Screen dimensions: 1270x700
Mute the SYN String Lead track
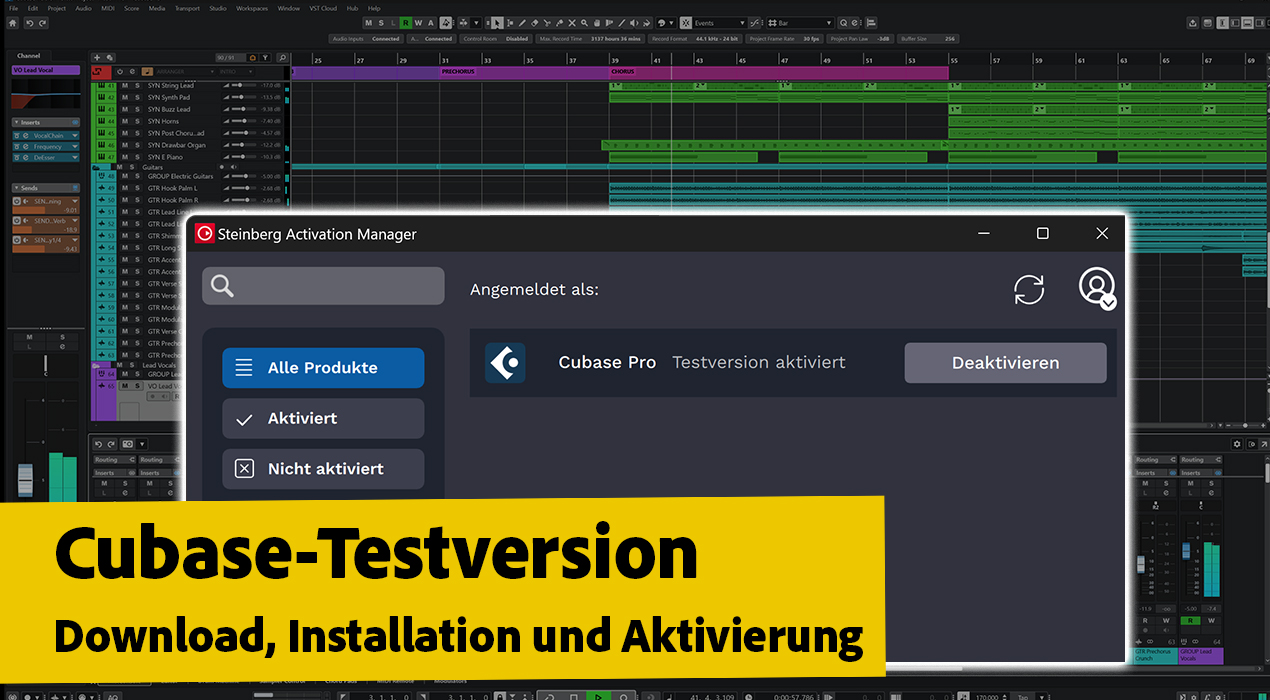click(x=125, y=85)
